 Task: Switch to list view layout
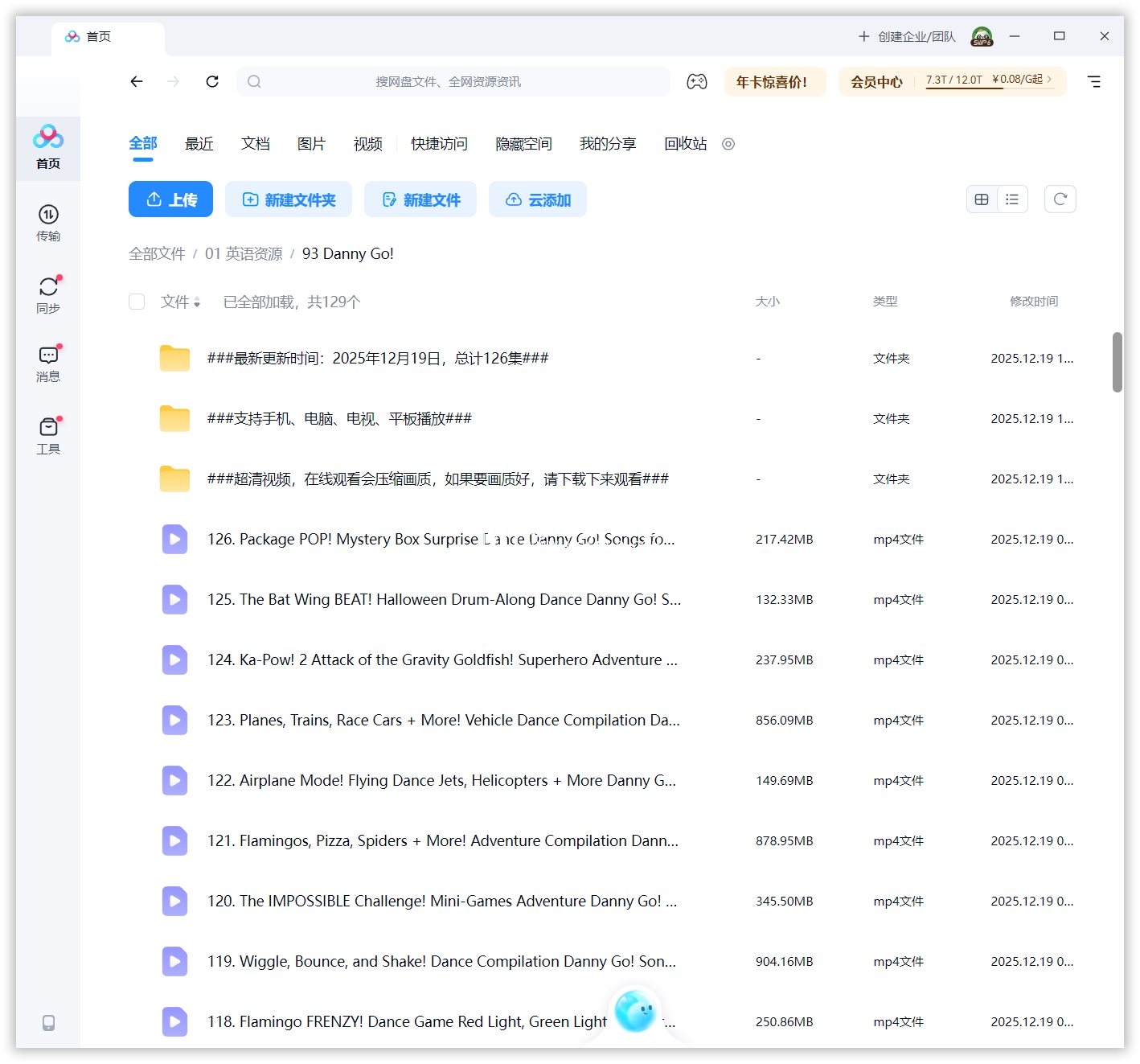(x=1012, y=199)
